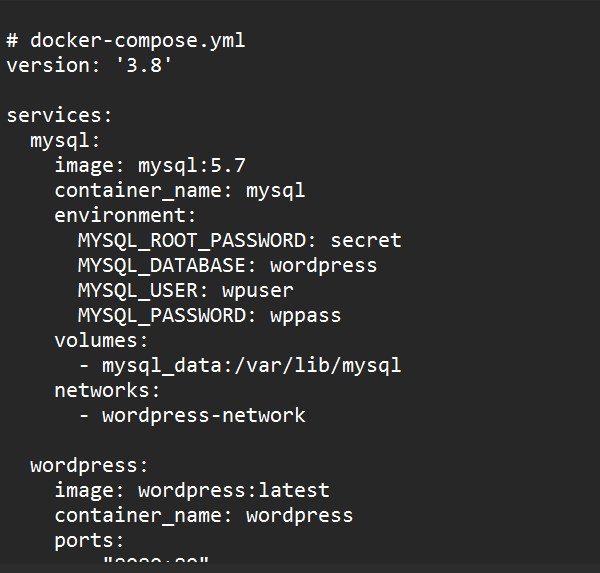The height and width of the screenshot is (573, 600).
Task: Click the 'wppass' password value
Action: click(x=306, y=315)
